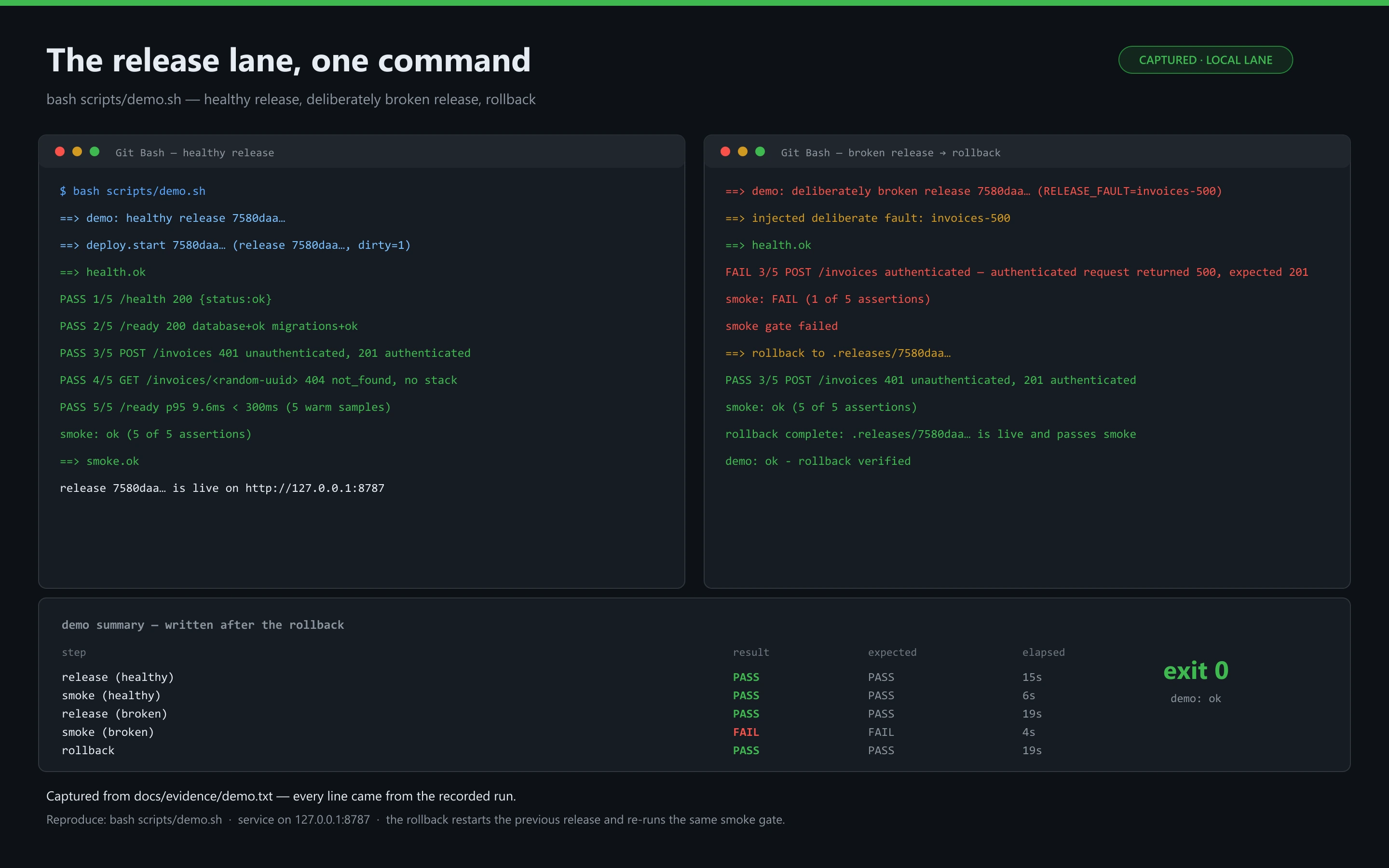Viewport: 1389px width, 868px height.
Task: Click the '$ bash scripts/demo.sh' command line
Action: pyautogui.click(x=133, y=191)
